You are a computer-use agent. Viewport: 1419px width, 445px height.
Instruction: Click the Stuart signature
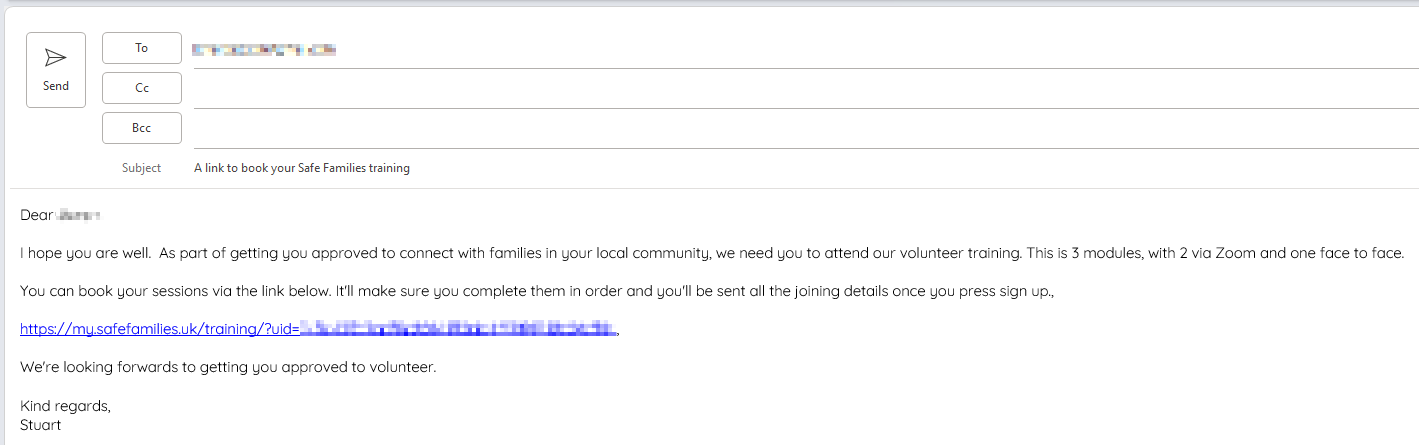(x=41, y=425)
